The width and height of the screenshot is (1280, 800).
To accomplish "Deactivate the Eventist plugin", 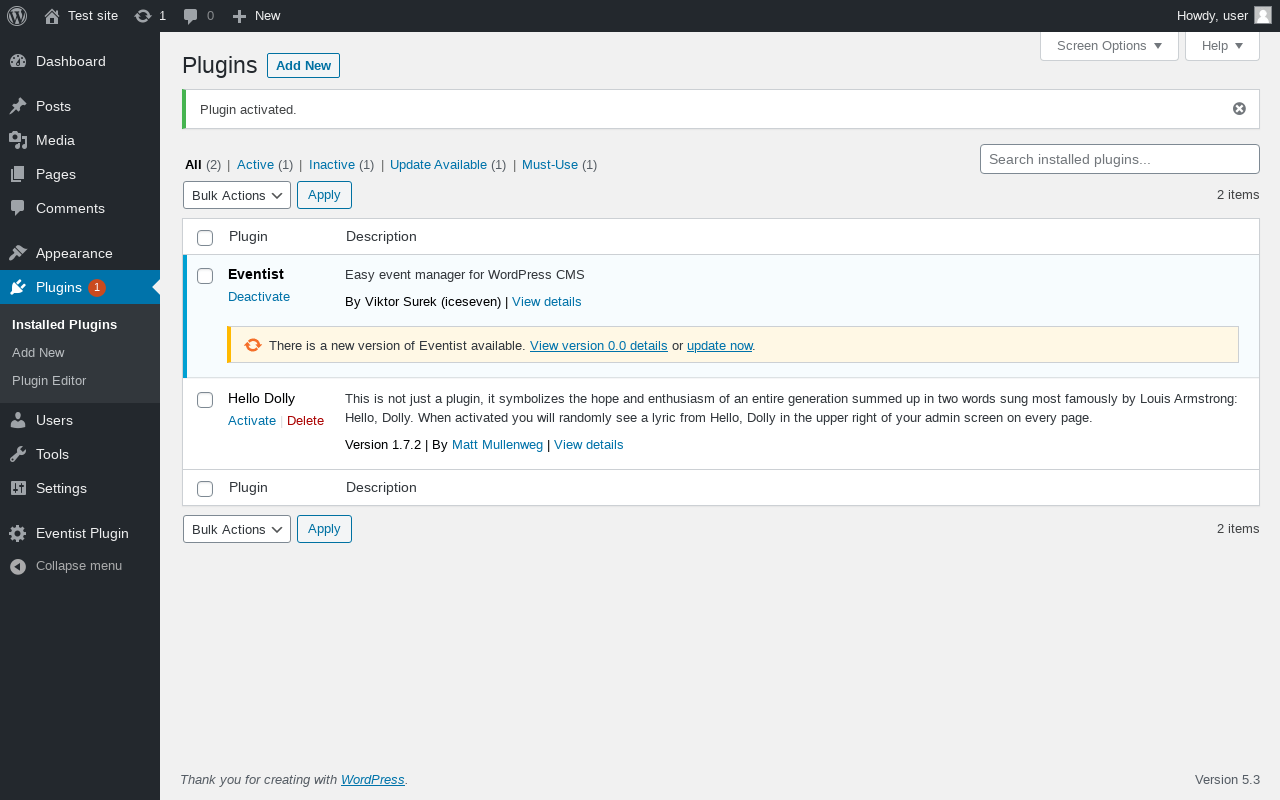I will pos(259,297).
